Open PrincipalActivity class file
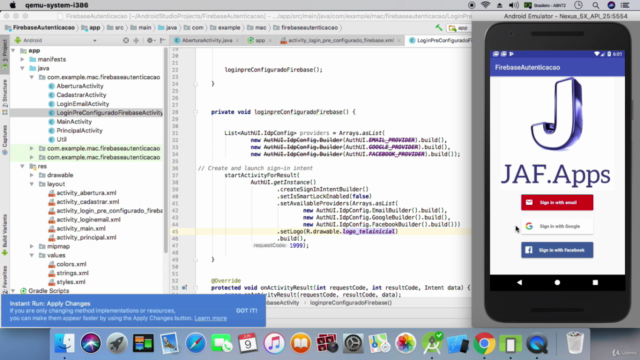This screenshot has height=360, width=640. (79, 131)
